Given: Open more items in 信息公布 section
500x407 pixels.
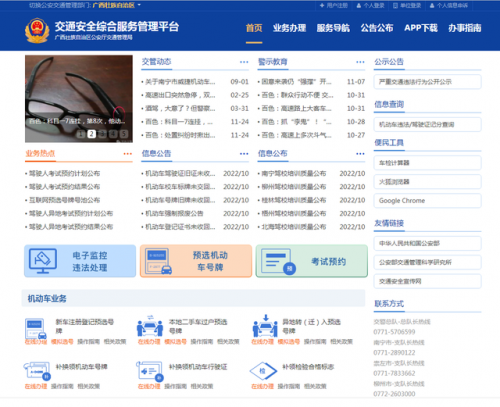Looking at the screenshot, I should tap(360, 154).
